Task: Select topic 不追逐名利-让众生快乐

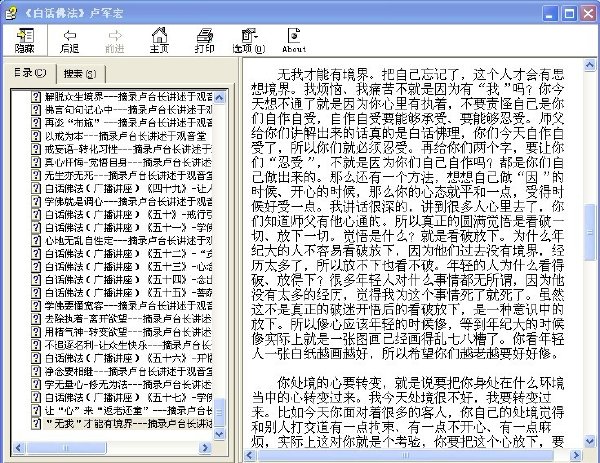Action: (x=128, y=345)
